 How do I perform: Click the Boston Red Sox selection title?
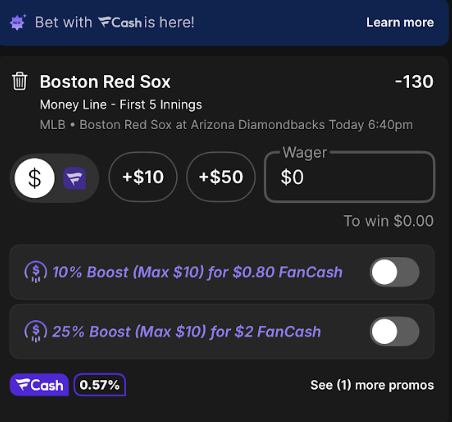(105, 82)
